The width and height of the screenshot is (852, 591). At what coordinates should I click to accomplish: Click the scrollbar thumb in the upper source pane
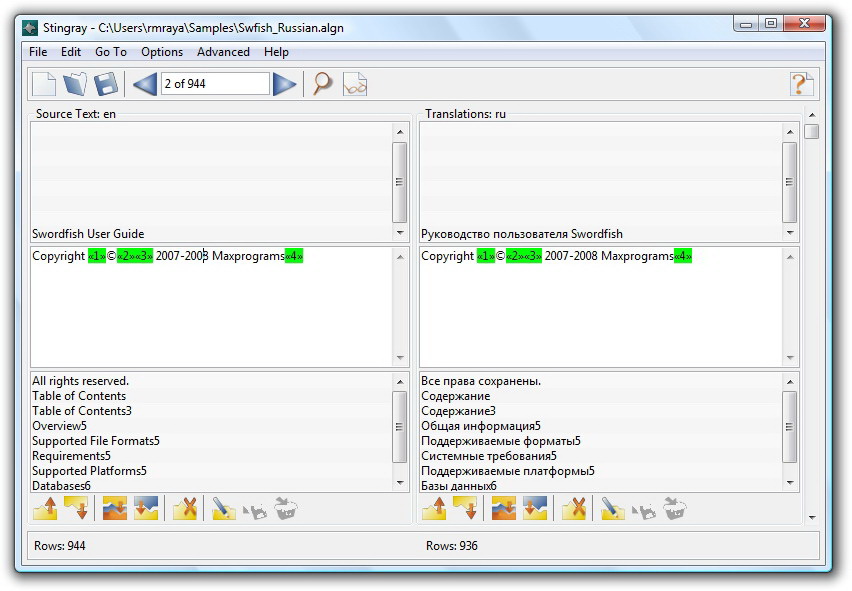click(x=399, y=182)
